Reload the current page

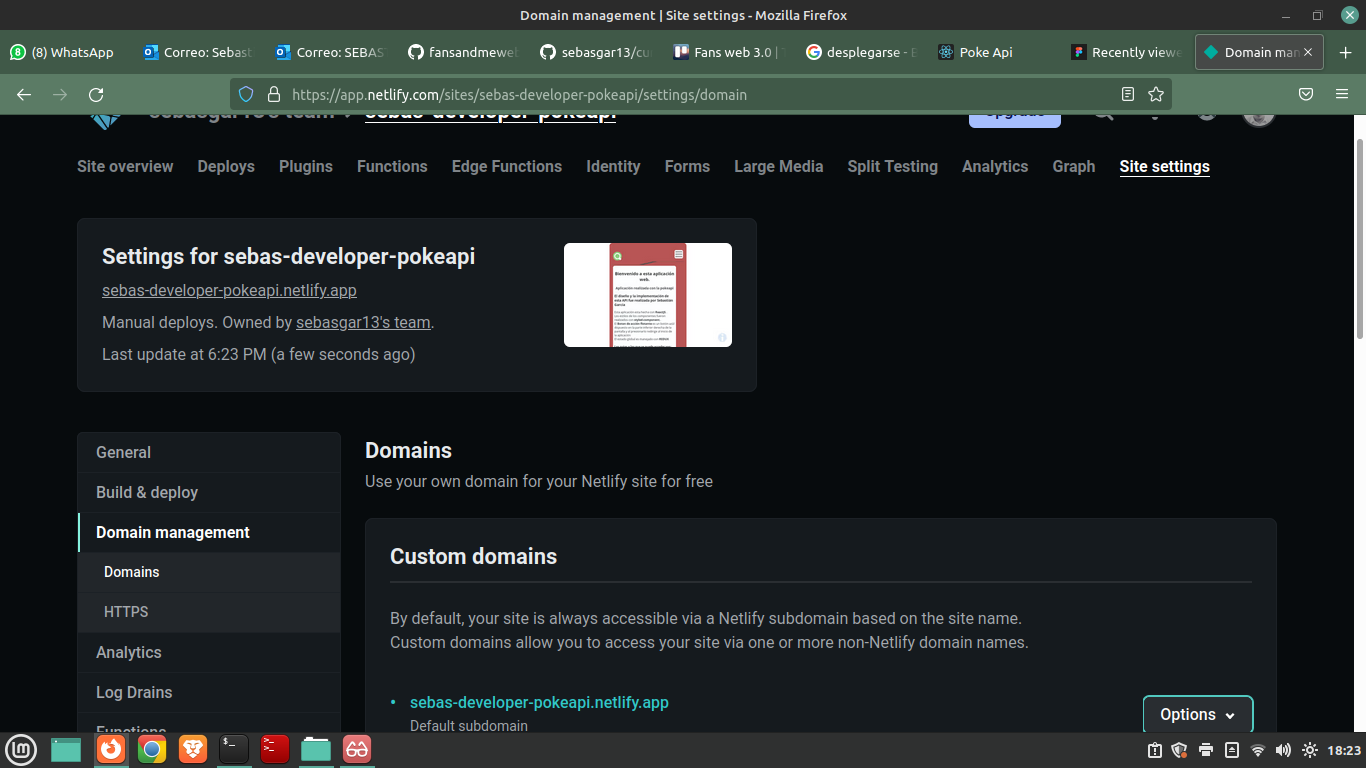[96, 95]
